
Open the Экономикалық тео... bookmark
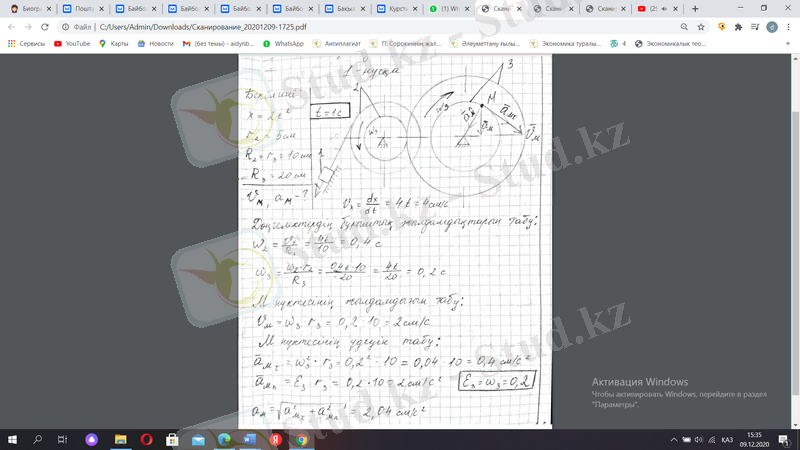[670, 44]
